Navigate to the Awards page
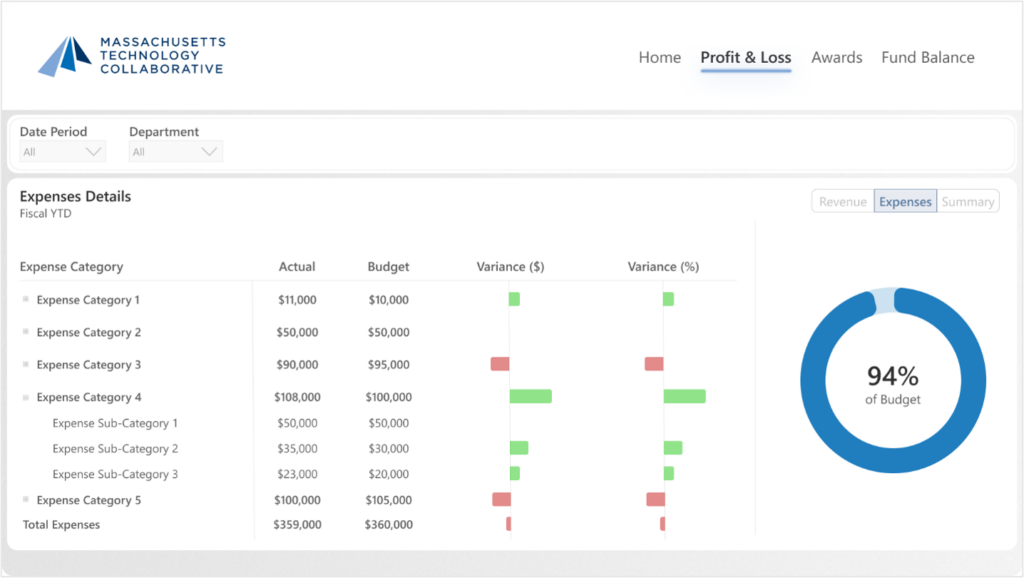The width and height of the screenshot is (1024, 578). point(837,57)
